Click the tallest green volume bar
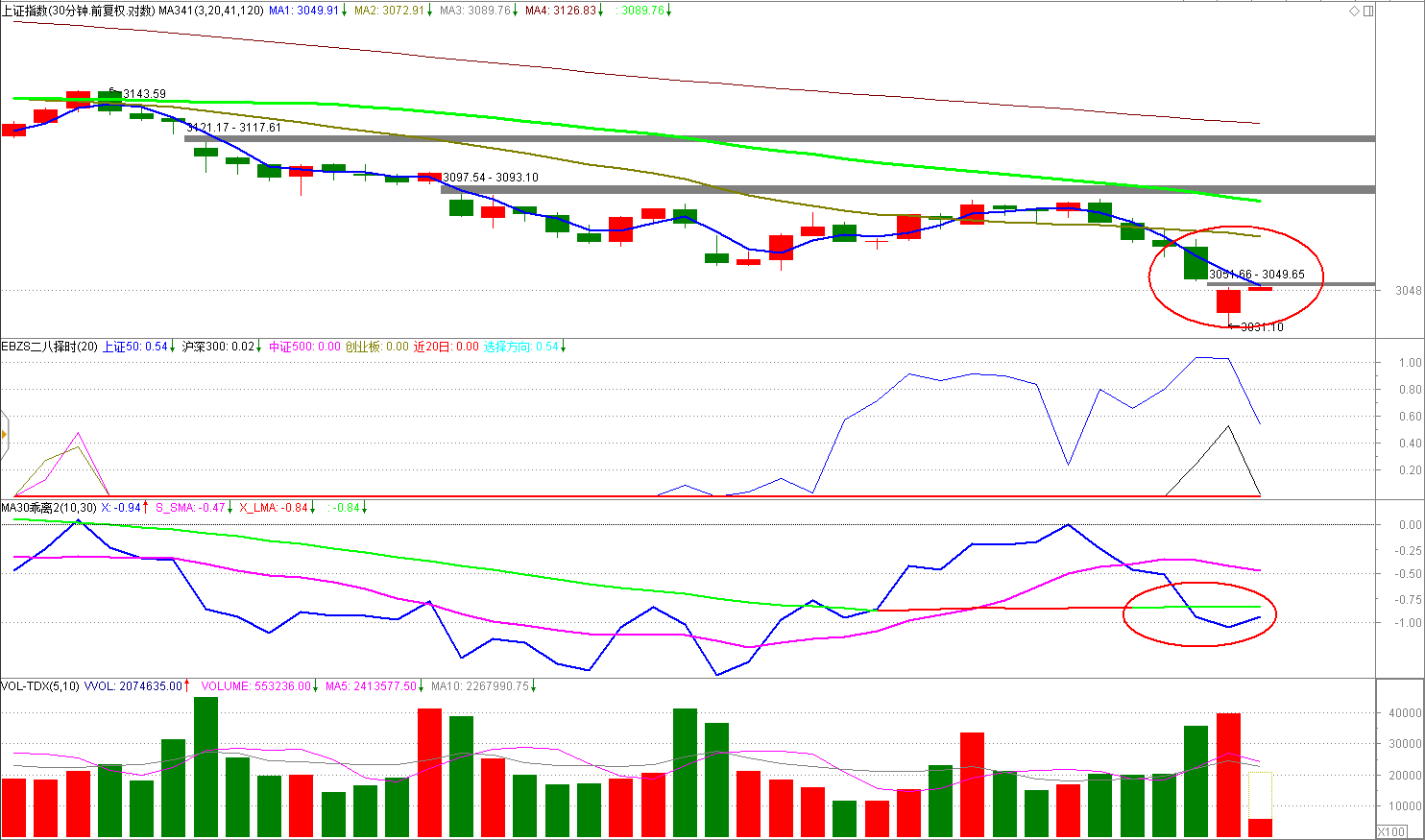The height and width of the screenshot is (840, 1425). click(x=205, y=767)
